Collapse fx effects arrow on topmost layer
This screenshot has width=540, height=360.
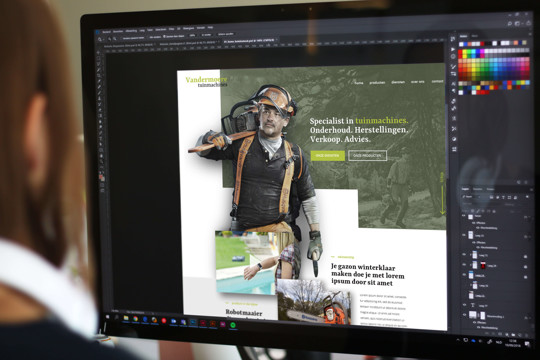click(530, 217)
